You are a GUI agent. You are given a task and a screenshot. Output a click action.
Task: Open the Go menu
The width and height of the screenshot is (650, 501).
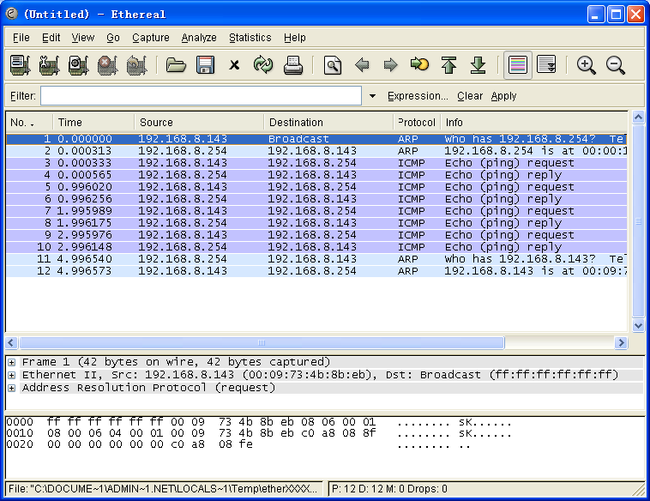[x=113, y=38]
